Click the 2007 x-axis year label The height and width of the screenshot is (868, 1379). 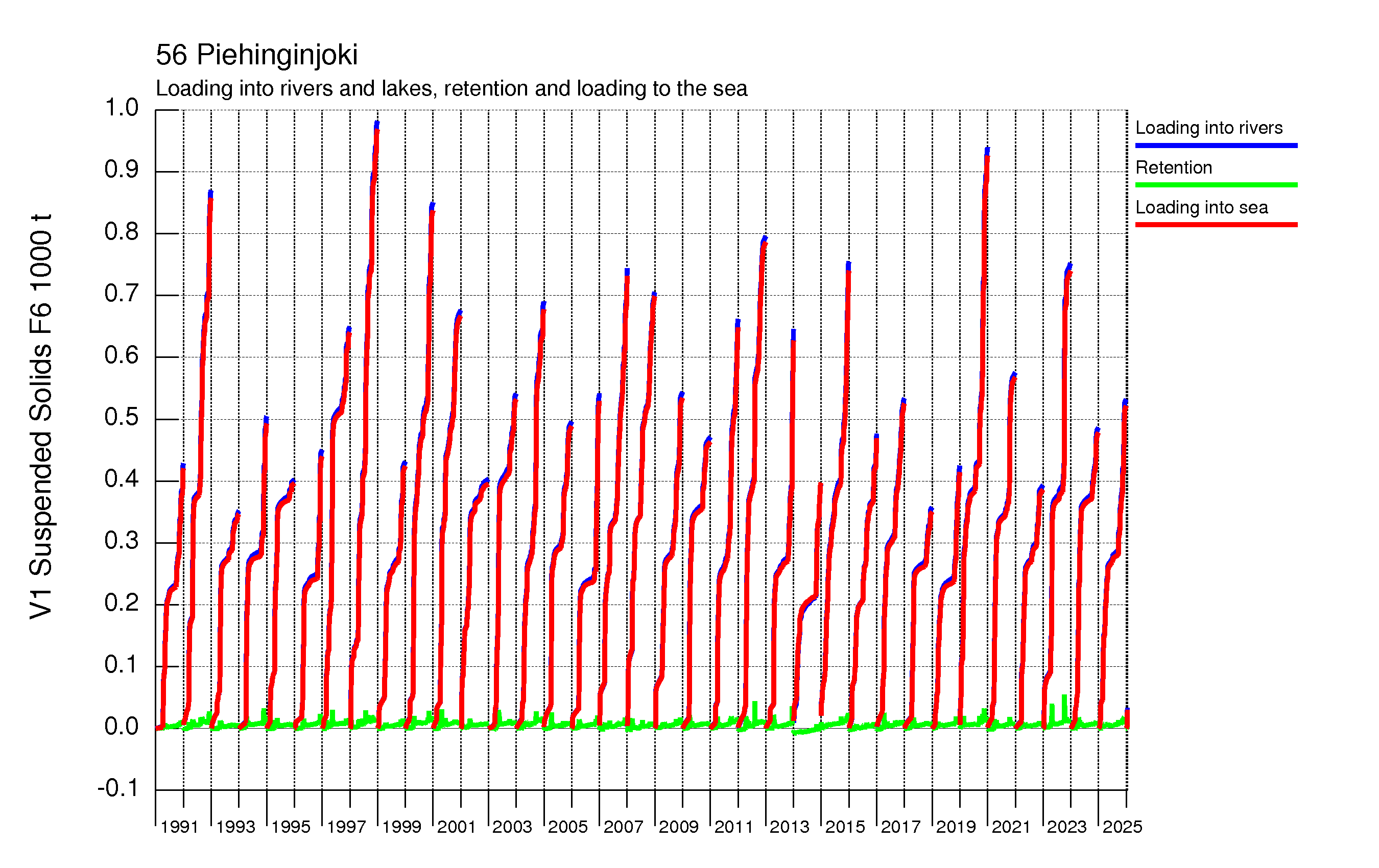(623, 827)
